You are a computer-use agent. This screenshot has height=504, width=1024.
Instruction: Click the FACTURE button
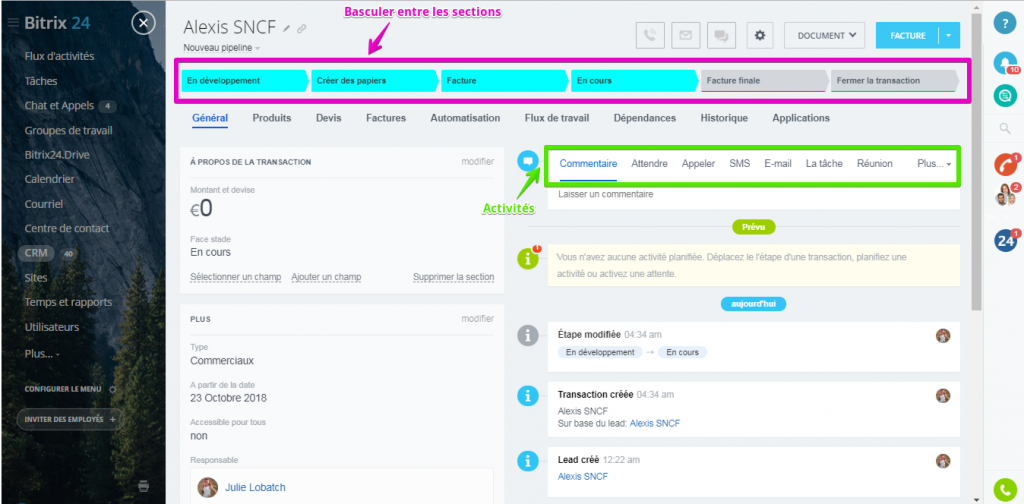[907, 36]
